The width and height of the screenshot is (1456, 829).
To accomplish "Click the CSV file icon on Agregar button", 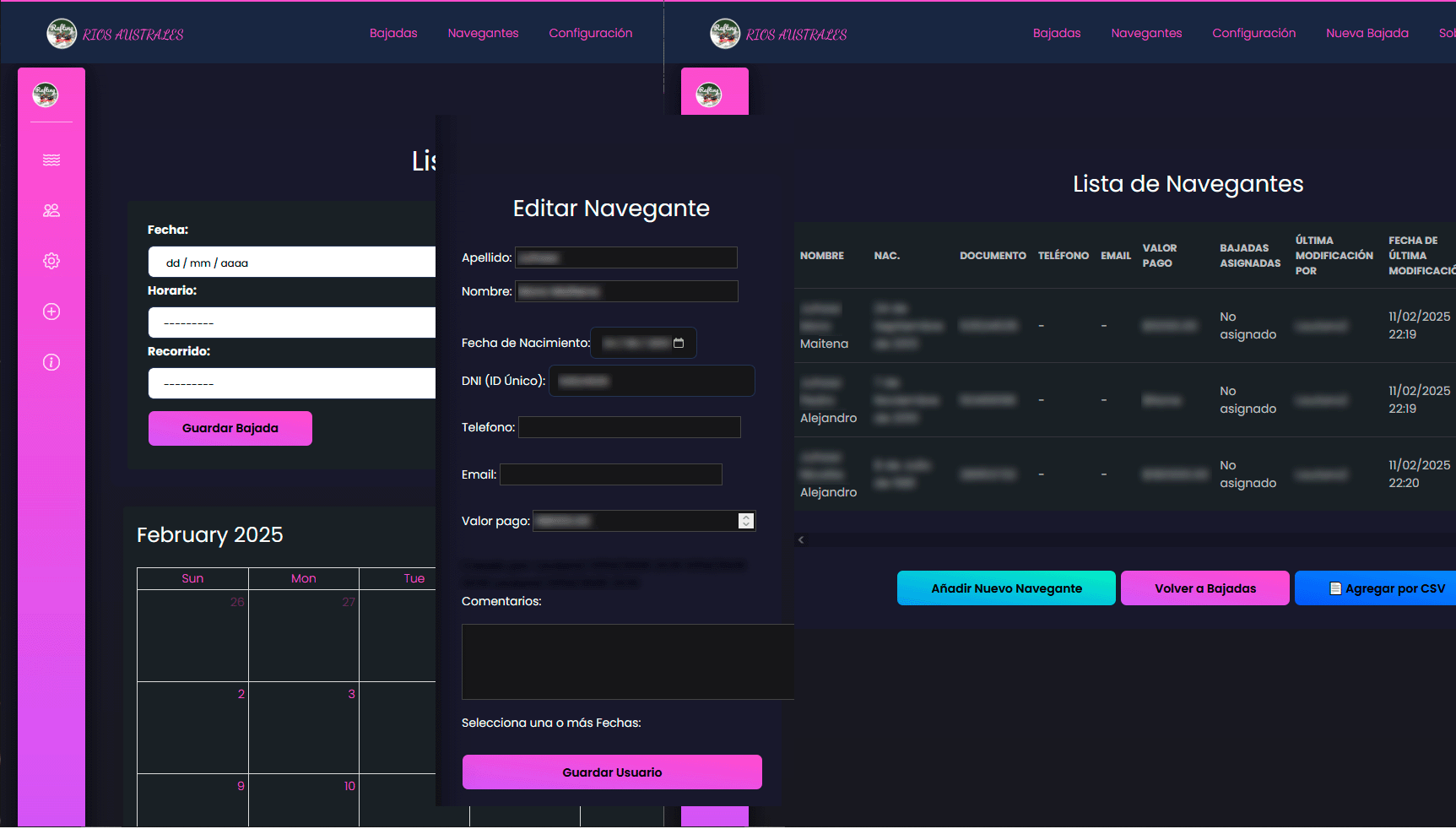I will [1335, 588].
